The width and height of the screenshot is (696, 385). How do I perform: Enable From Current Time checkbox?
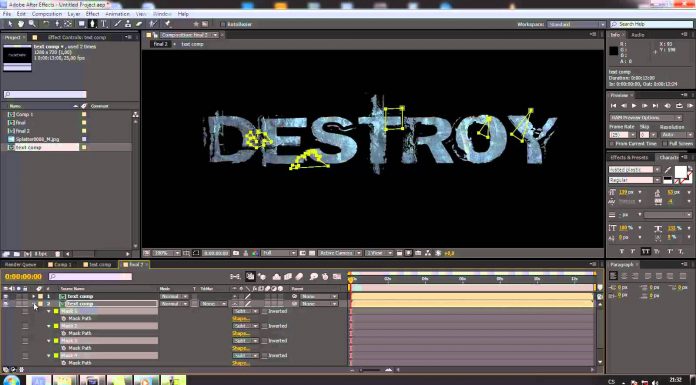pos(612,144)
